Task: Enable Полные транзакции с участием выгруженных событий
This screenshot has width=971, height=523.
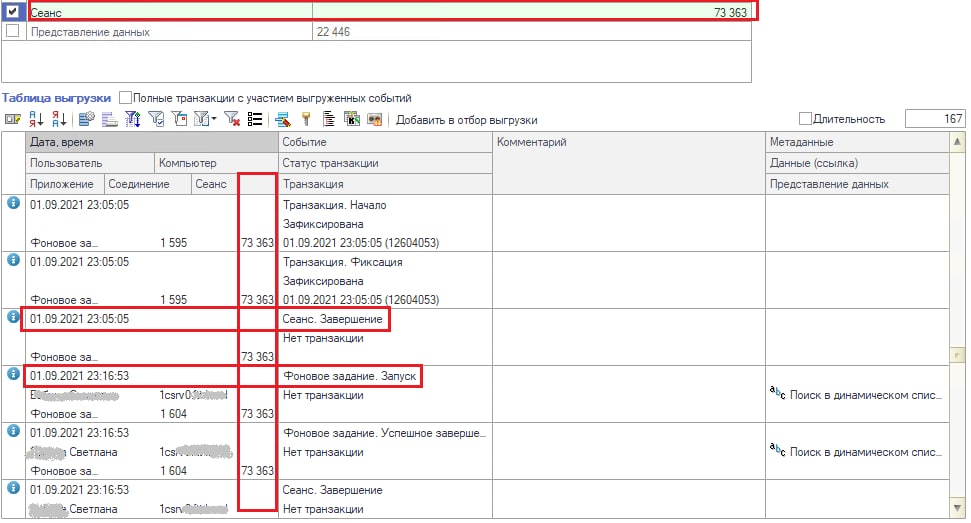Action: point(125,98)
